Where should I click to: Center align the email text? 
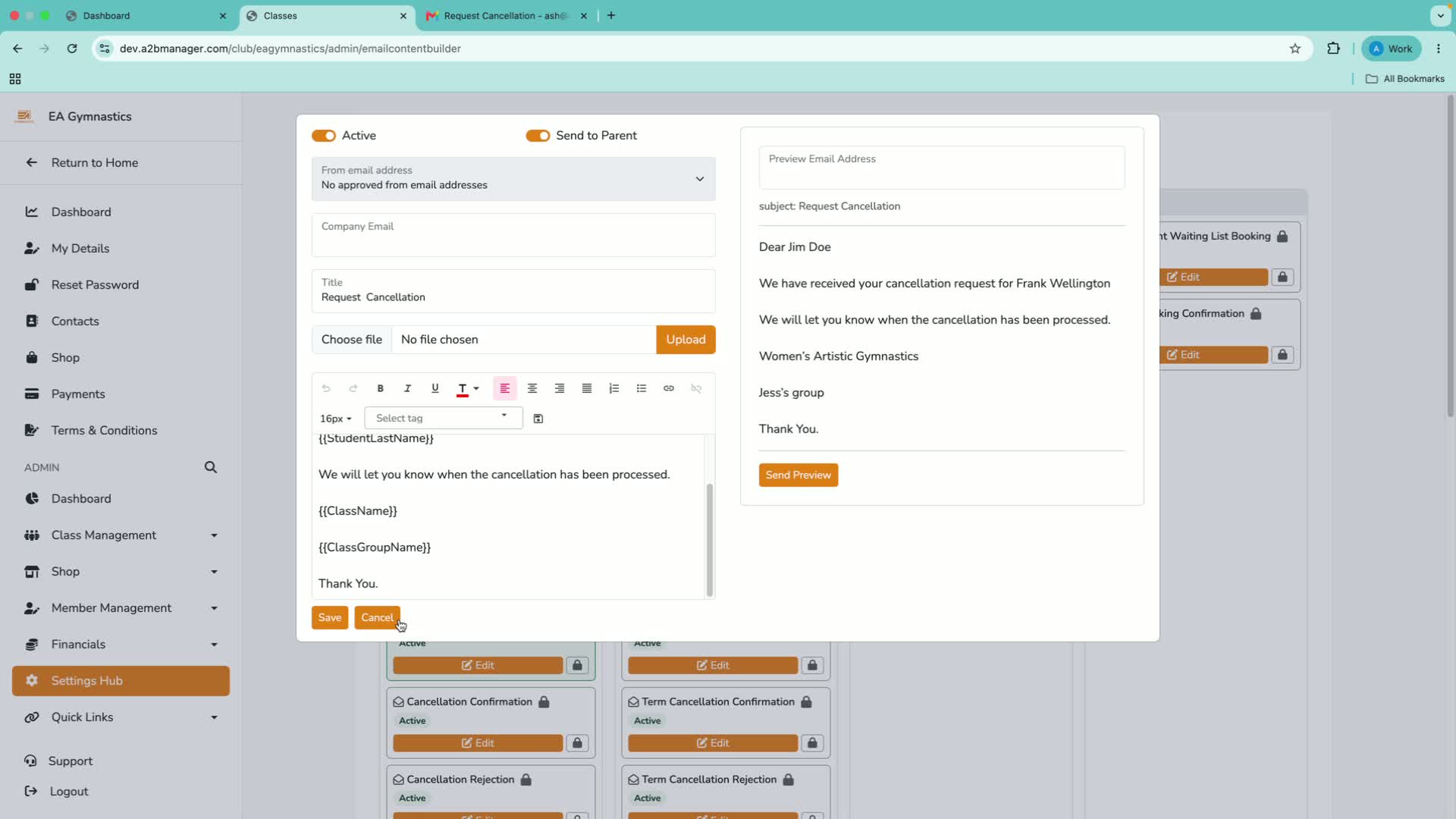tap(532, 388)
